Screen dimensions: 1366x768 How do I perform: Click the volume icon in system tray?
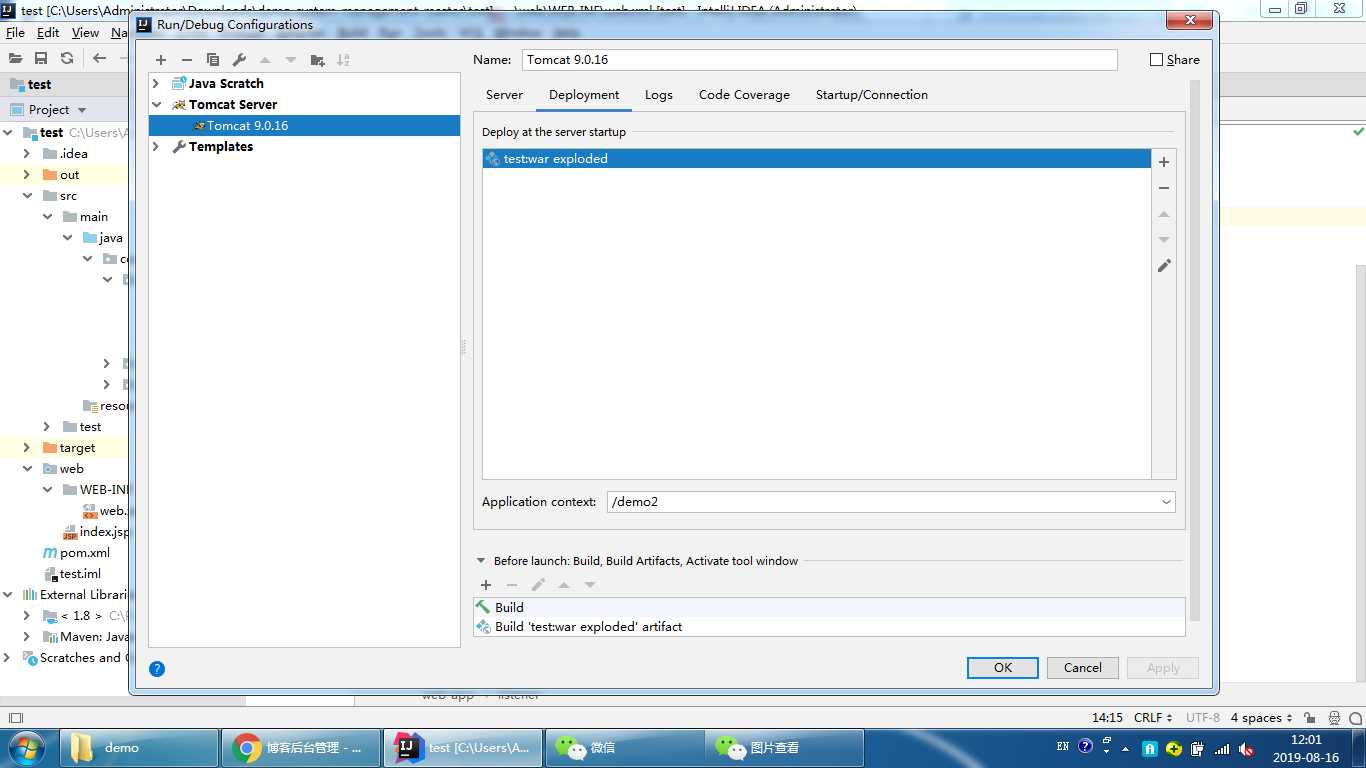[1246, 748]
